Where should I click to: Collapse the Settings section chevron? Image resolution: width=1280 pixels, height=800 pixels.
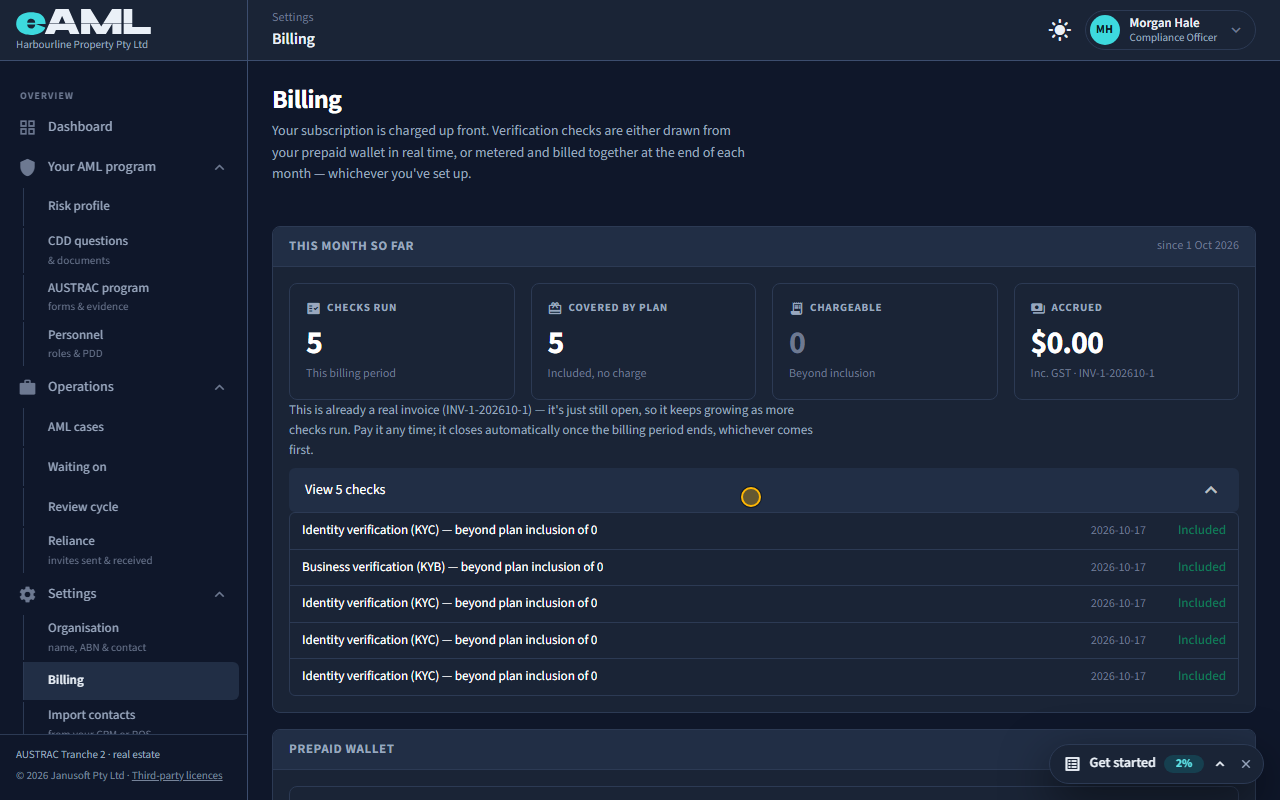219,594
